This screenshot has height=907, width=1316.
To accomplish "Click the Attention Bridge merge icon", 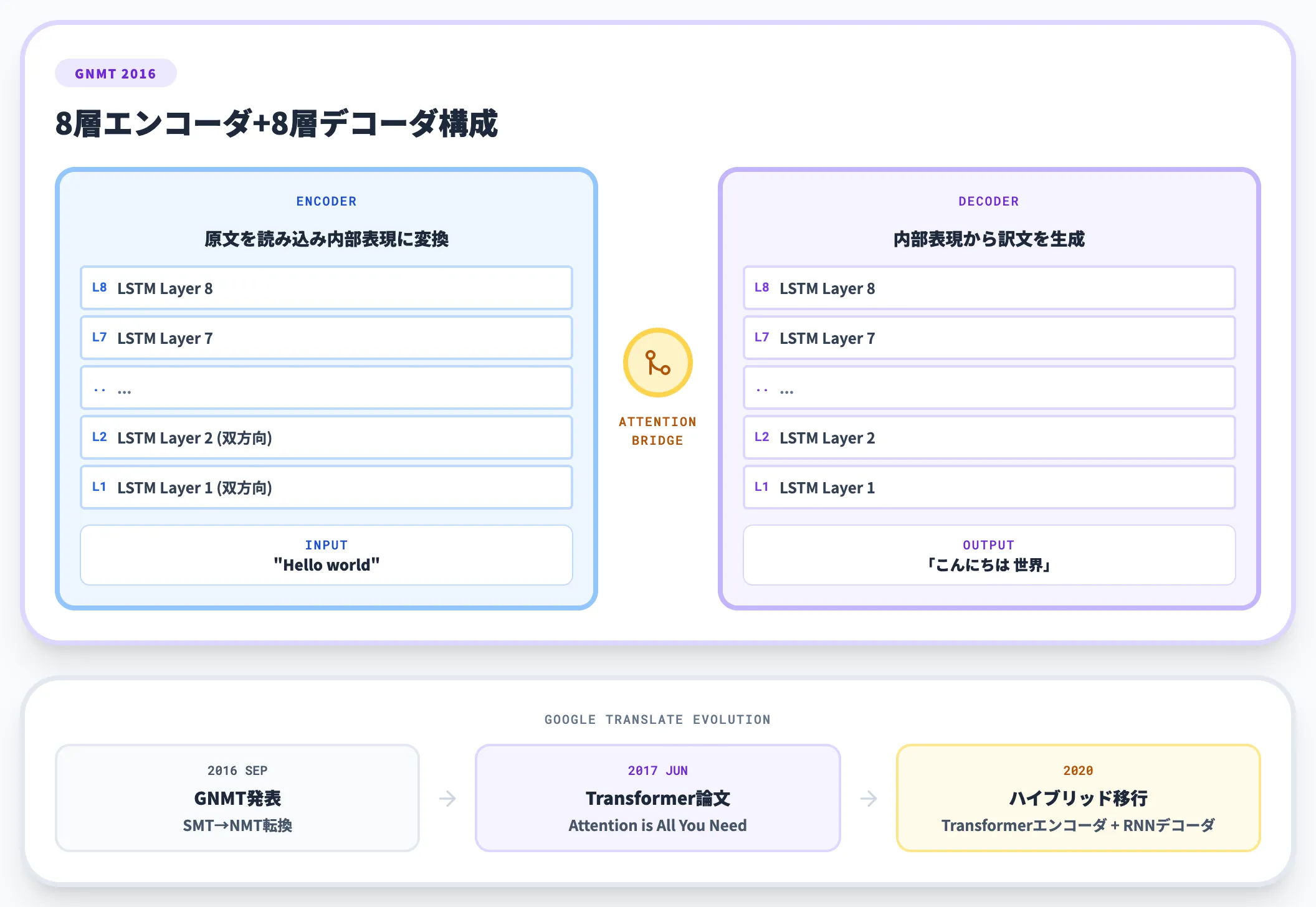I will tap(657, 363).
